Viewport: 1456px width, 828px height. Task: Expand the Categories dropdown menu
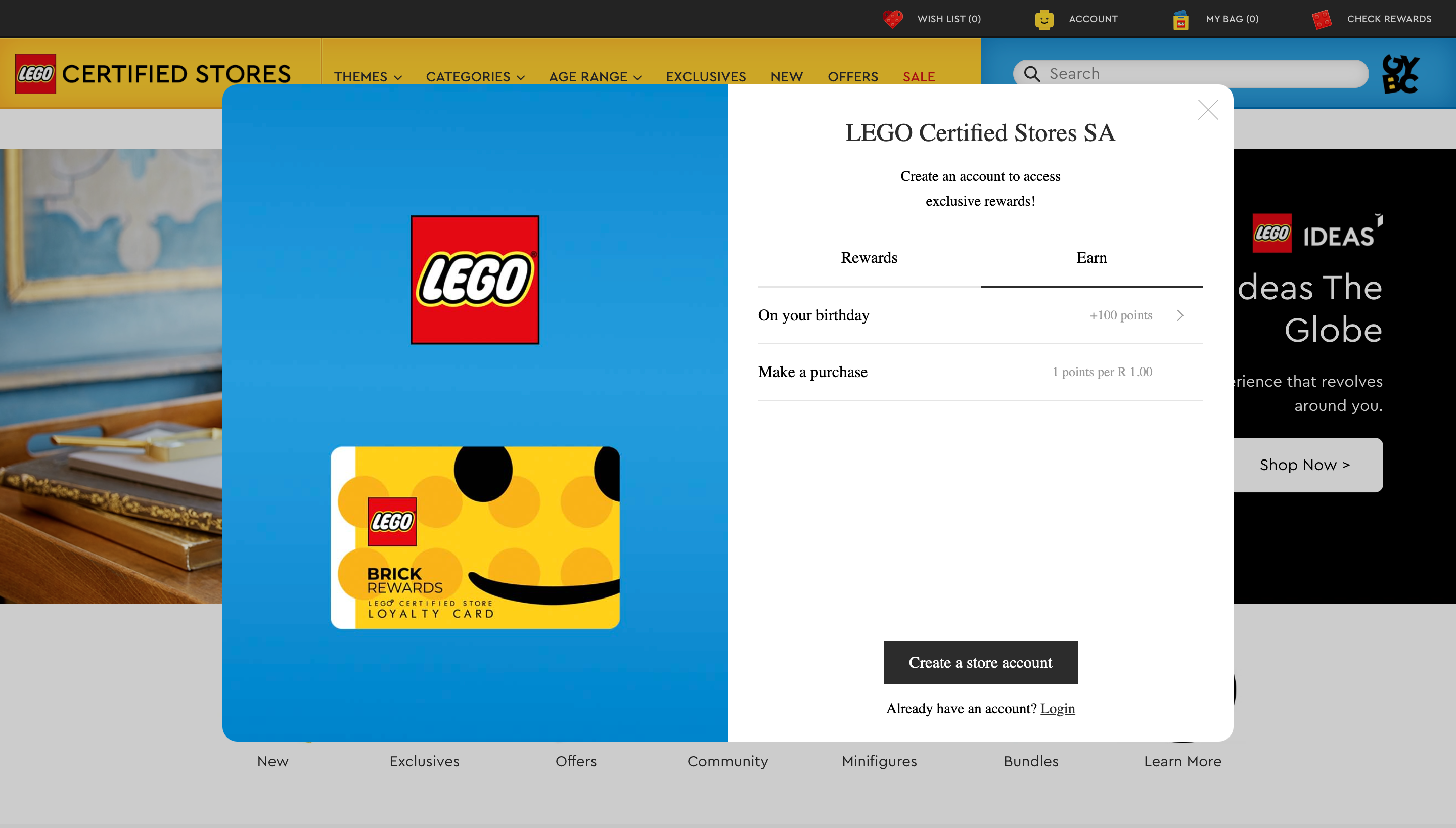pos(475,77)
